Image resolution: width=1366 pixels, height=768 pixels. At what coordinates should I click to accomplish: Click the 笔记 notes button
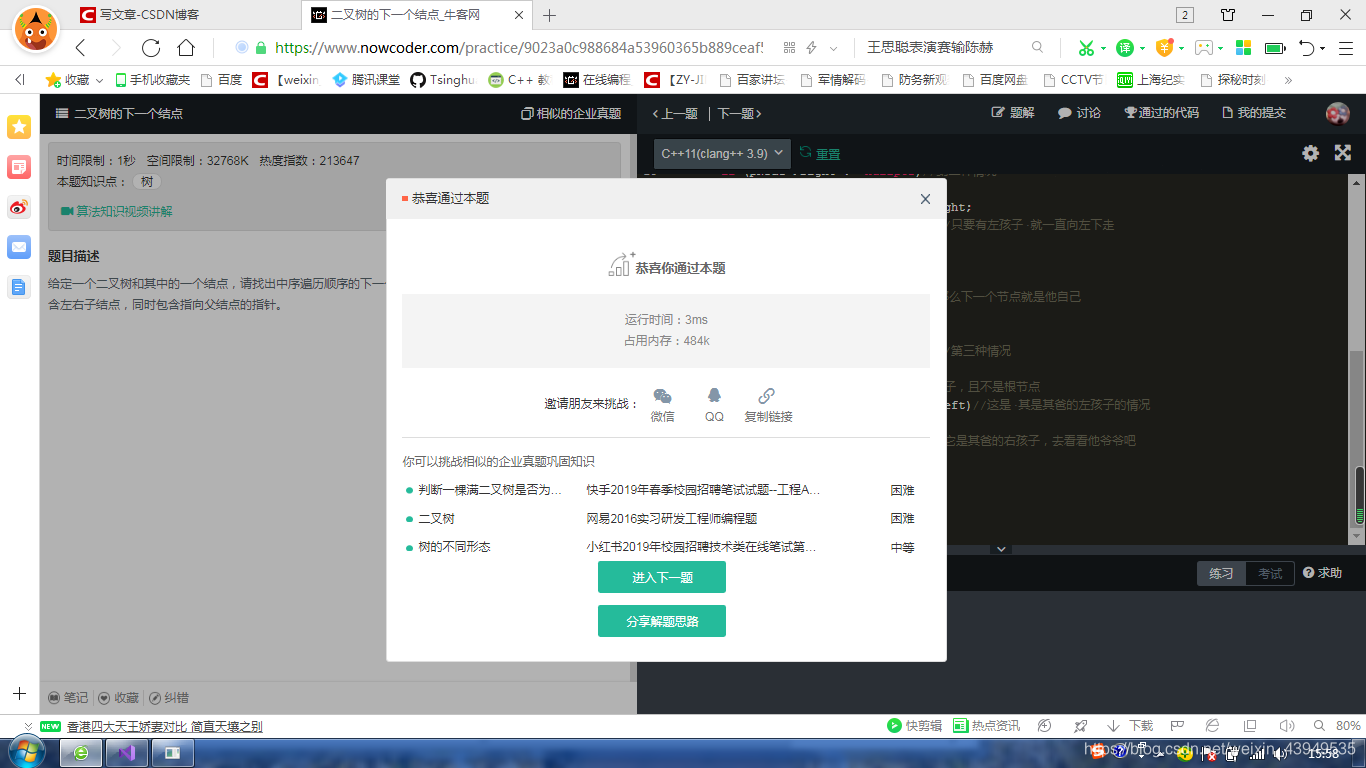(x=68, y=698)
